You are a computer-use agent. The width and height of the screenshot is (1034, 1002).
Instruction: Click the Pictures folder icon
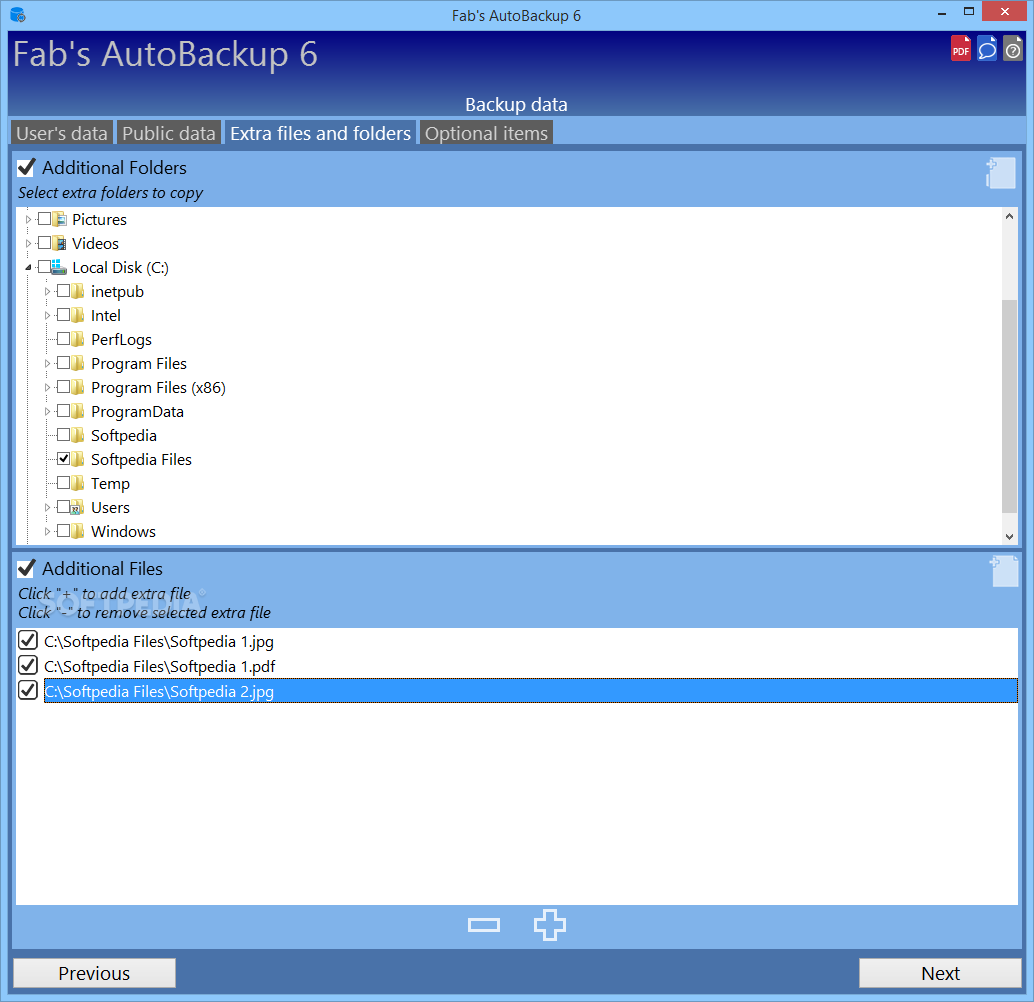(x=59, y=219)
